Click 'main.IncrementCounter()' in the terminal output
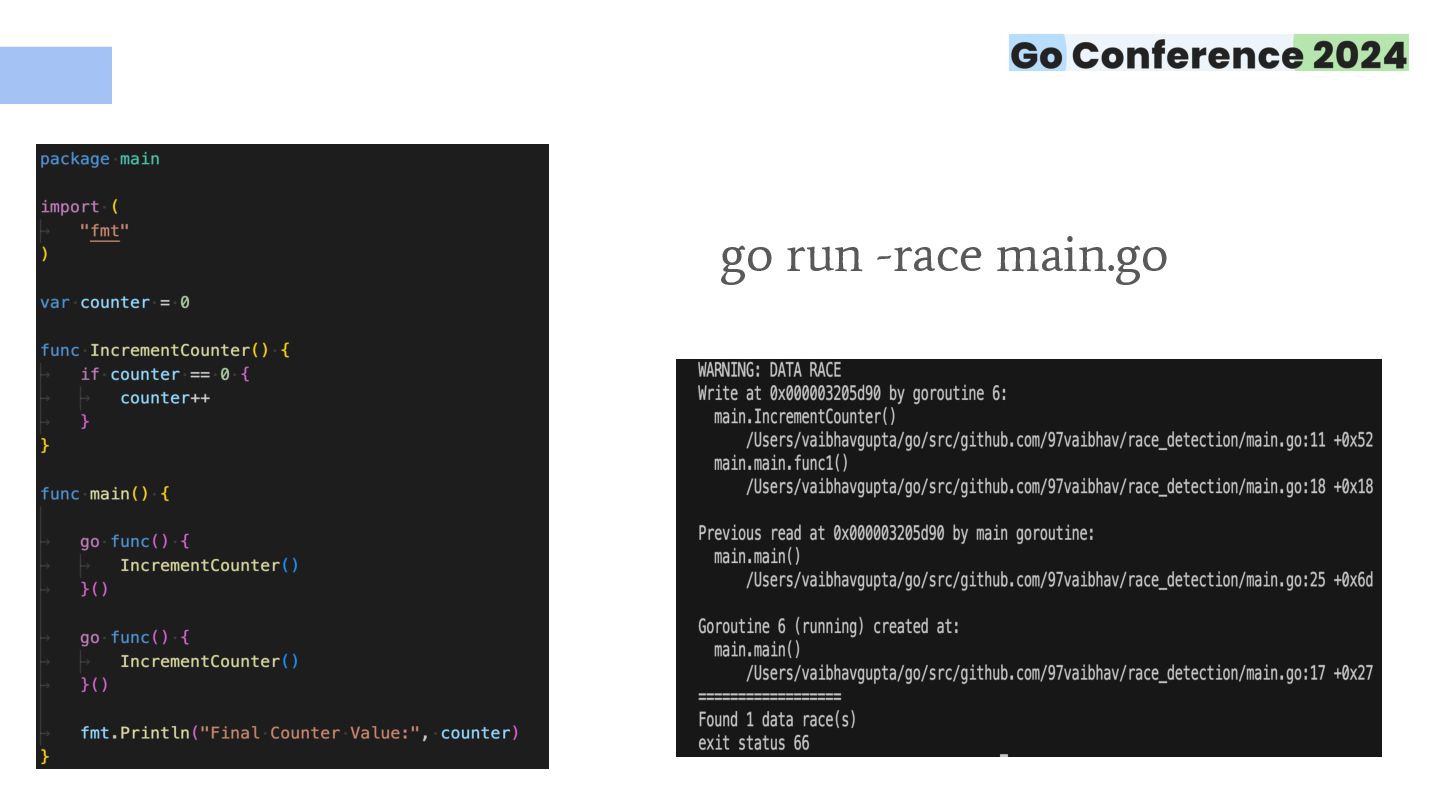The width and height of the screenshot is (1440, 810). 805,417
